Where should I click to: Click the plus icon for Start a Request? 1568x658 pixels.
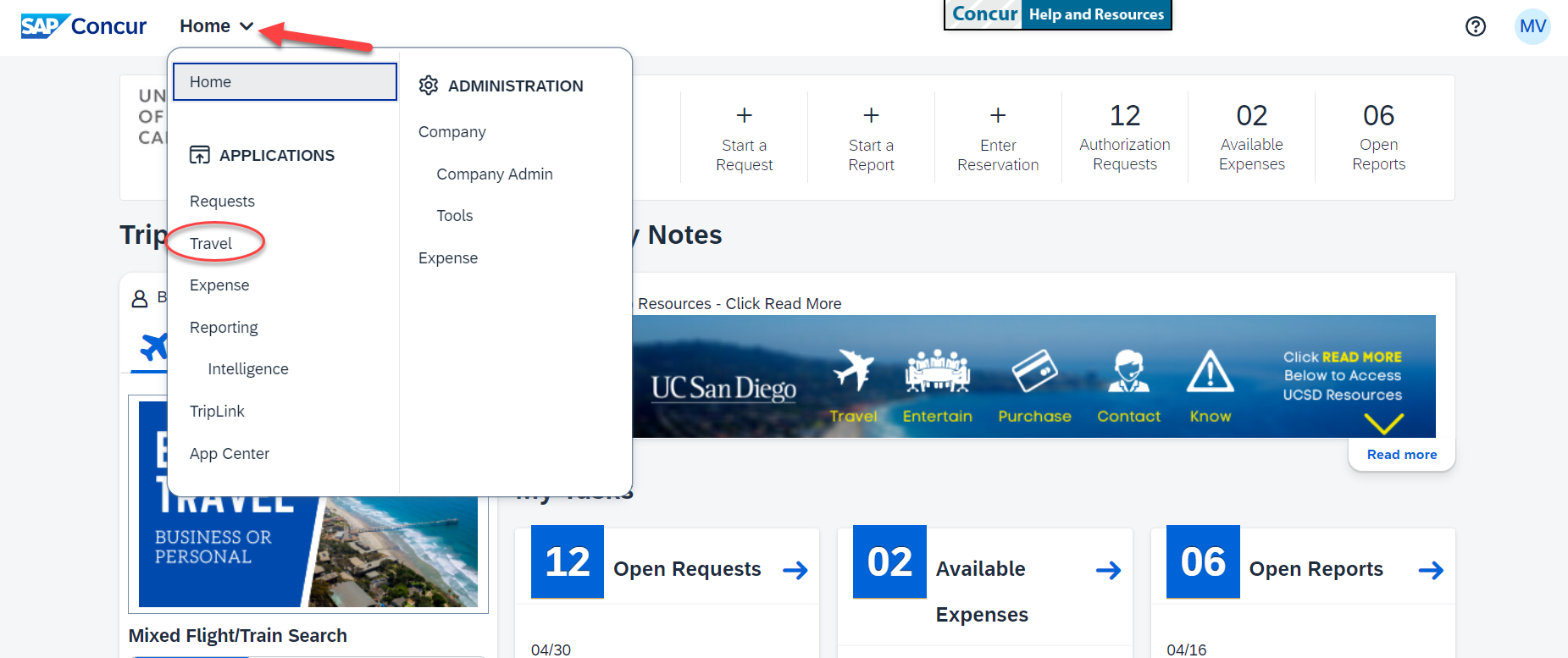coord(744,115)
